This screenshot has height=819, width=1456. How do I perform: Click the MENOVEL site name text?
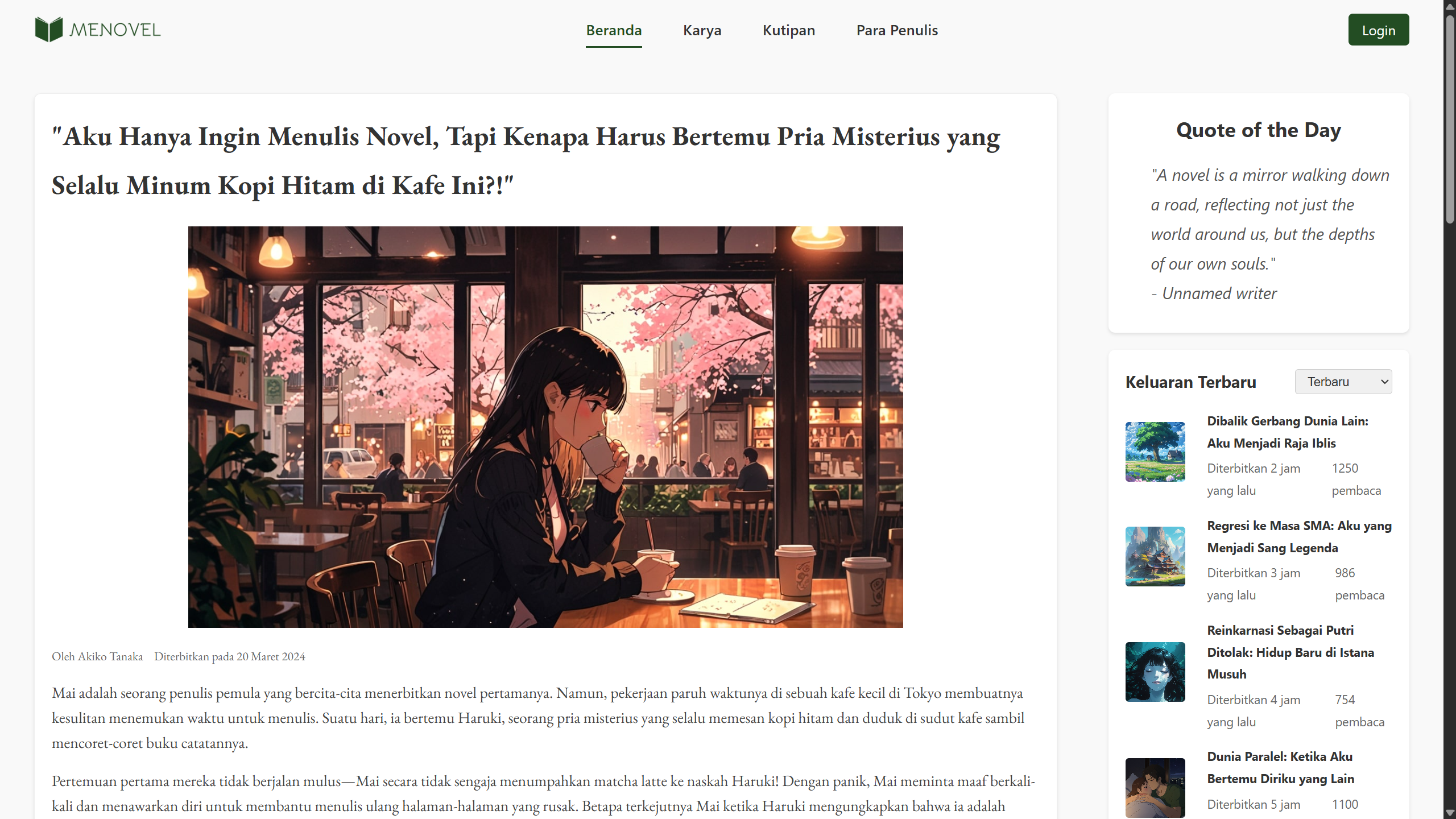[x=115, y=30]
